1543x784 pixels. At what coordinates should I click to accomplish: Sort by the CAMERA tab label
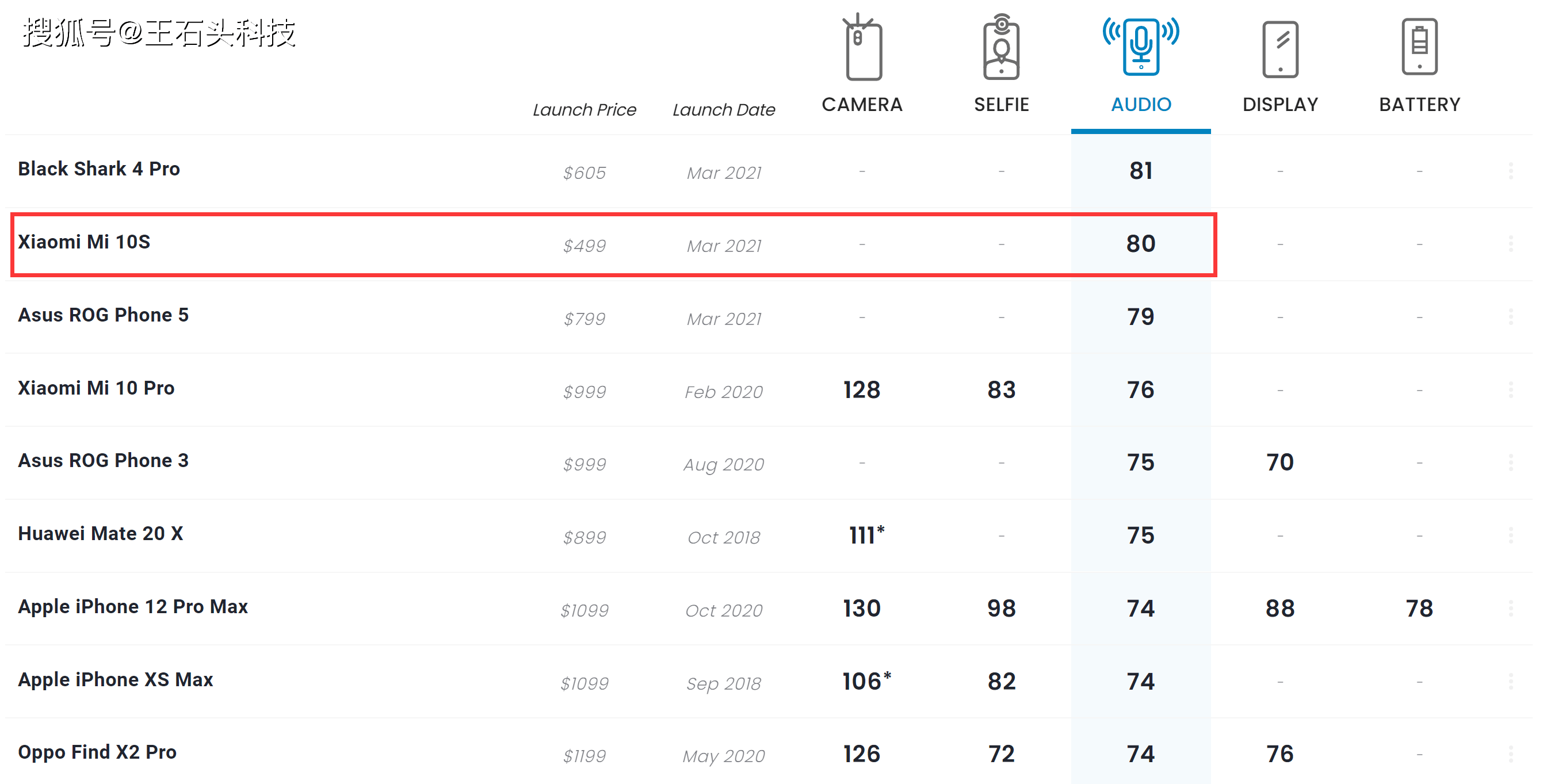[862, 105]
